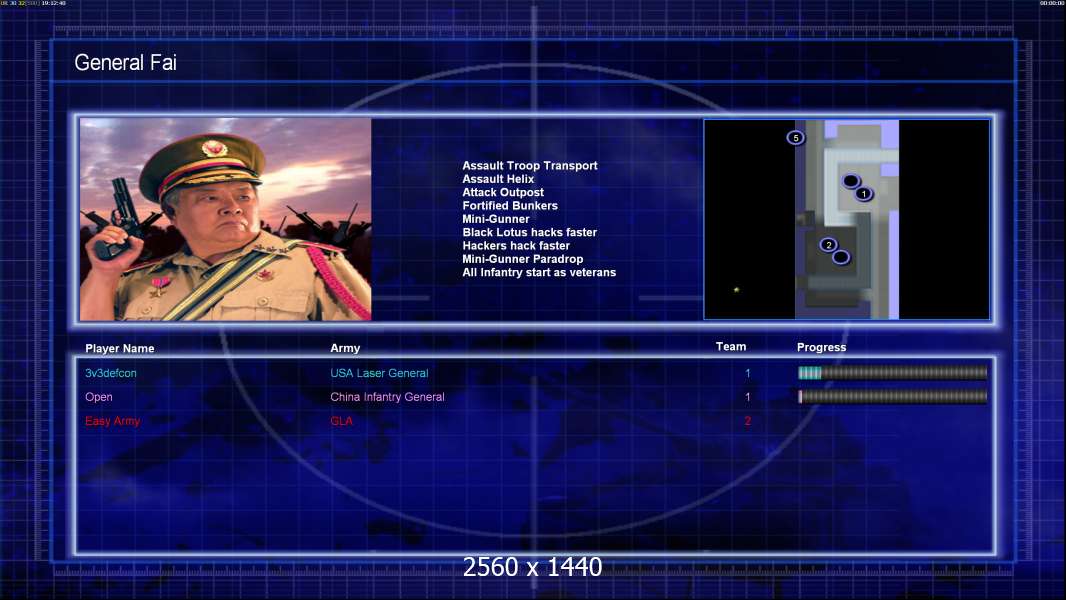The height and width of the screenshot is (600, 1066).
Task: Click the 3v3defcon loading progress bar
Action: (x=892, y=372)
